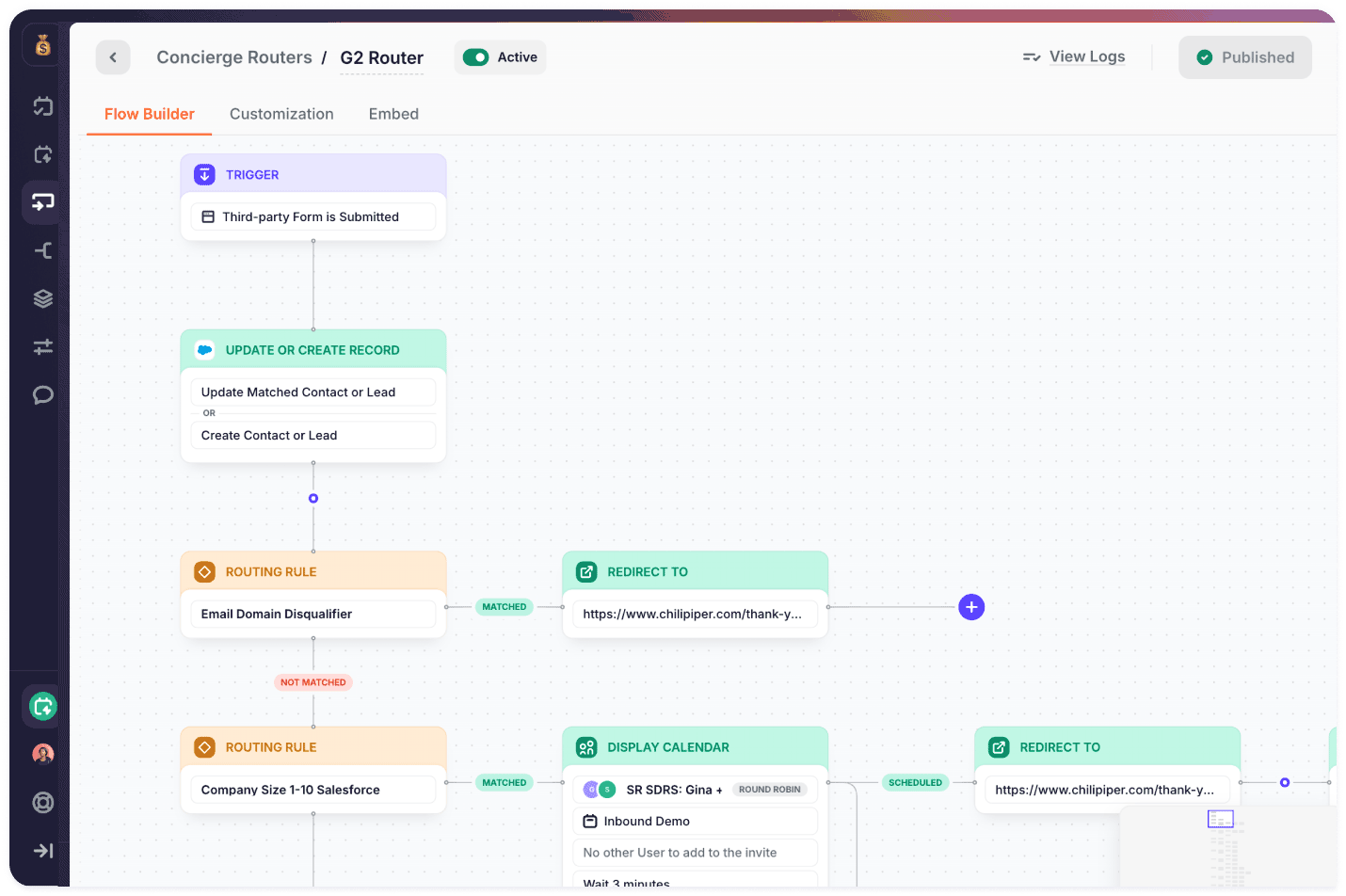Screen dimensions: 1346x896
Task: Select the routers sidebar icon
Action: coord(43,201)
